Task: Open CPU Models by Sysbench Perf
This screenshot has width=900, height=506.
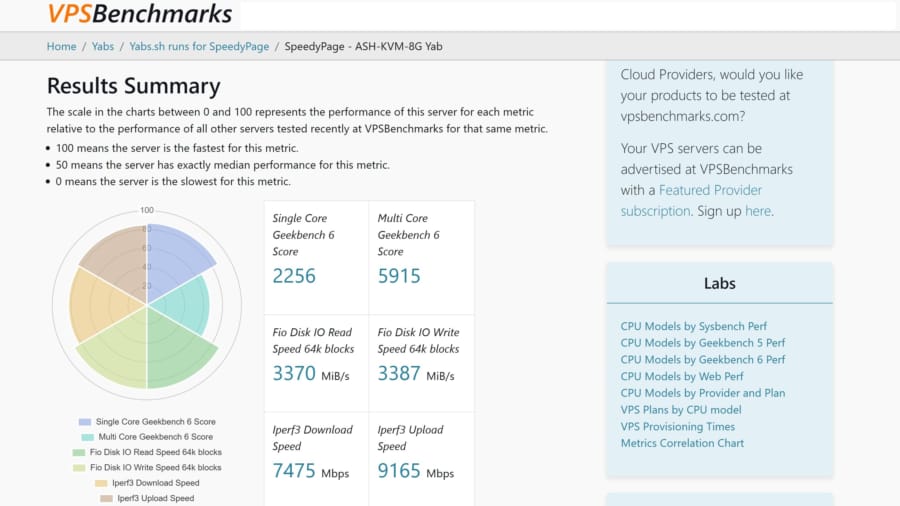Action: pos(693,326)
